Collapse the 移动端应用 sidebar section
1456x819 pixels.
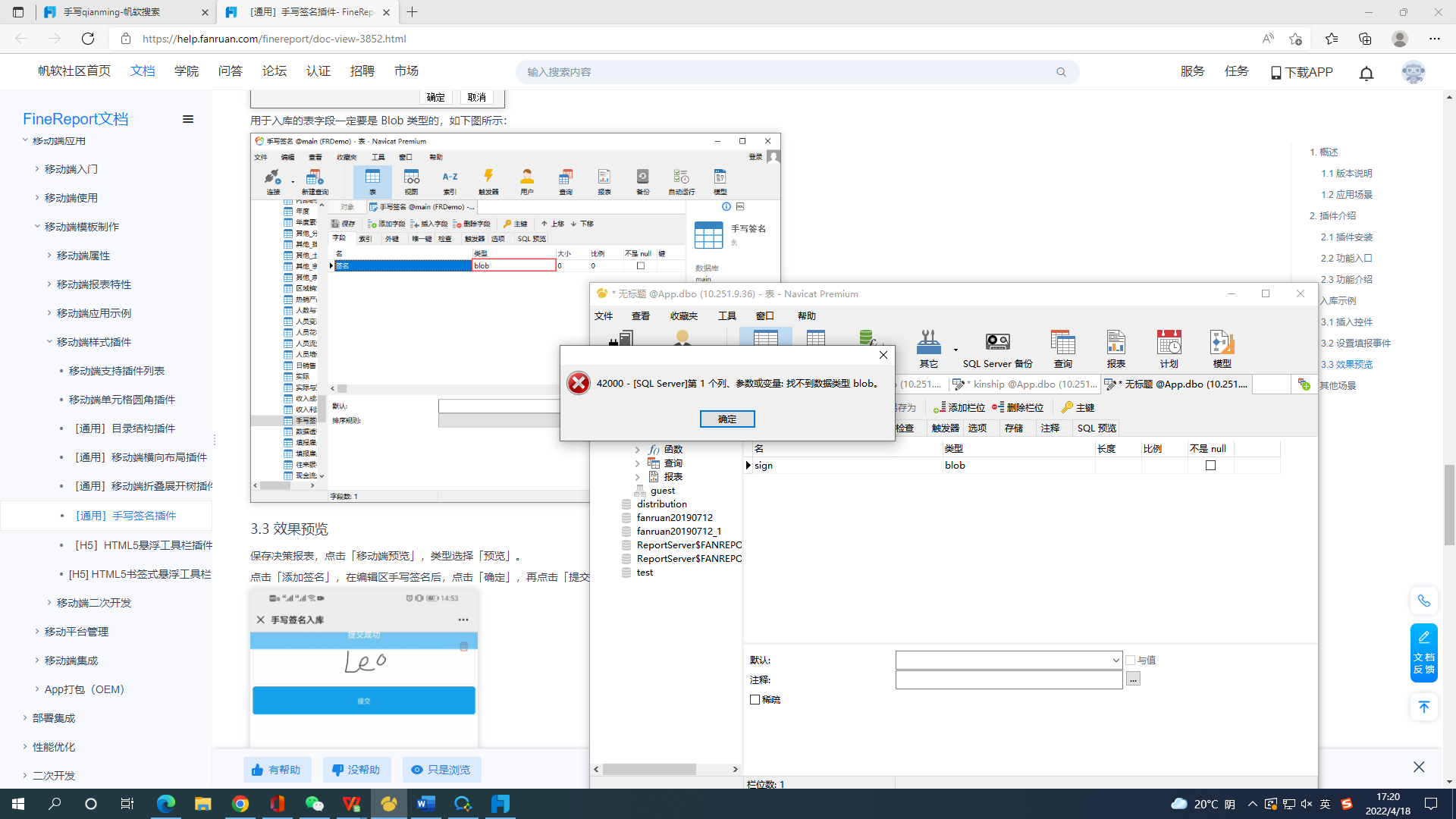[25, 140]
